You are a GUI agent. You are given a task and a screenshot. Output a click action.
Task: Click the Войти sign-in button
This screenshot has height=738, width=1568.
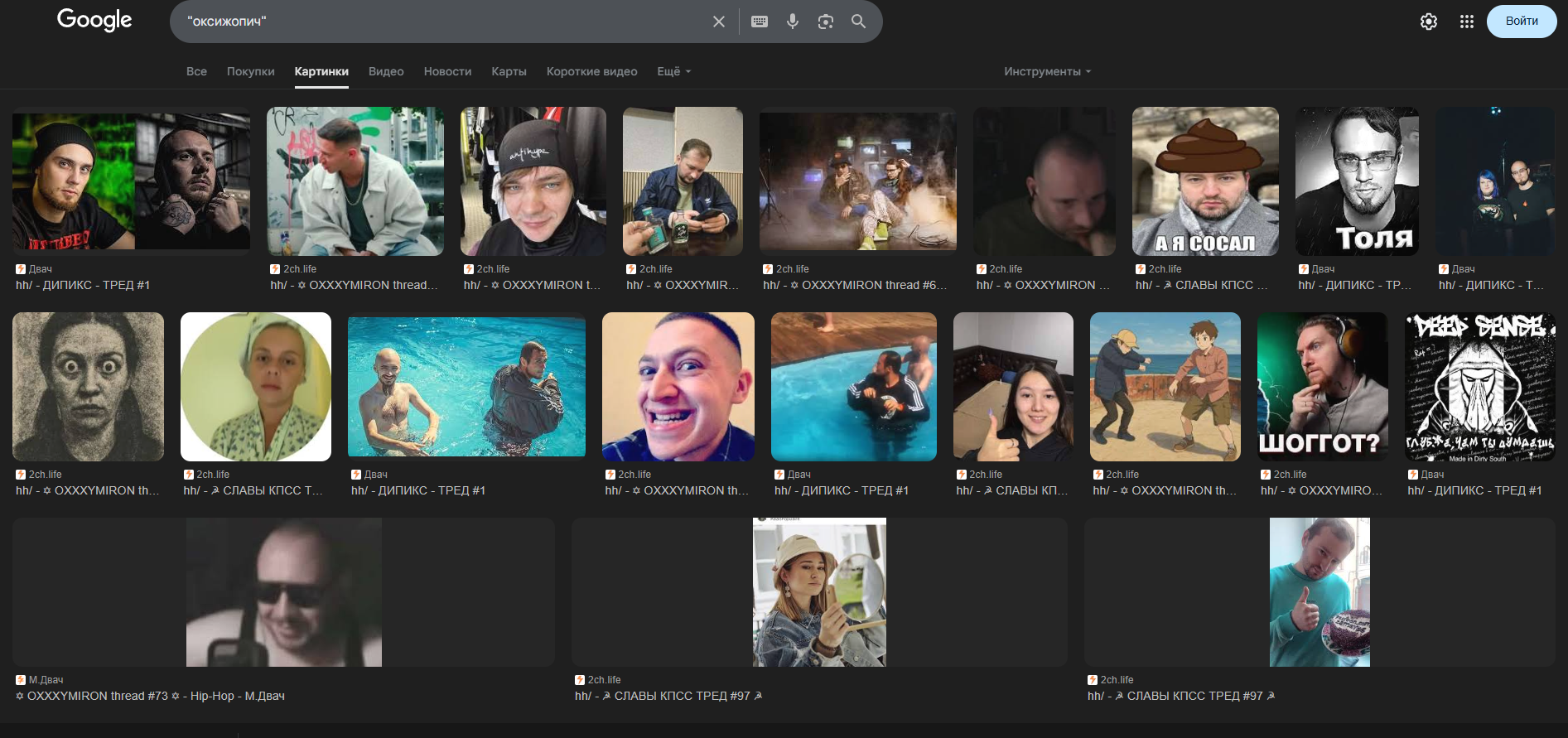(1521, 22)
